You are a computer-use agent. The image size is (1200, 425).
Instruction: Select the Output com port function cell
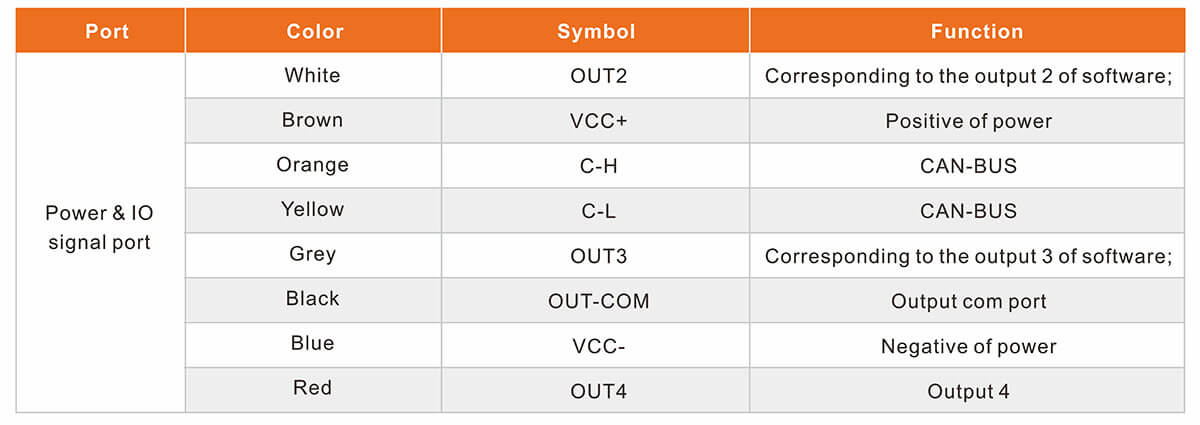click(x=968, y=300)
